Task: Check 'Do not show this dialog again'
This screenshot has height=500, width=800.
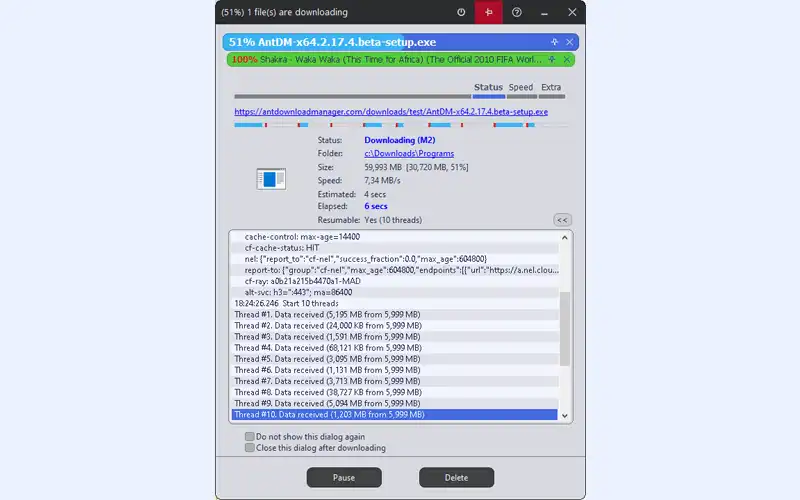Action: pyautogui.click(x=249, y=437)
